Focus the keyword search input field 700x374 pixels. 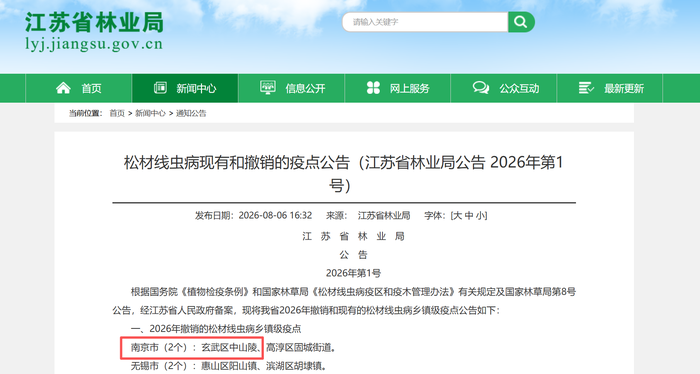coord(425,22)
